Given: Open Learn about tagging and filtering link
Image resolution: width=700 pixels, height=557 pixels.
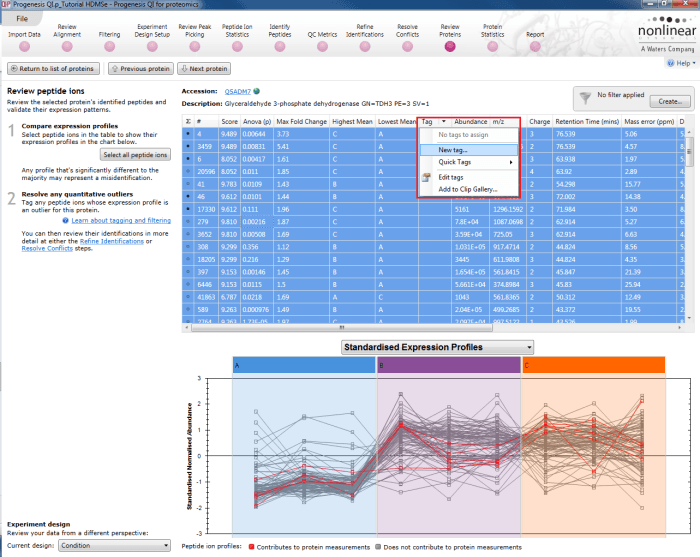Looking at the screenshot, I should [x=121, y=220].
